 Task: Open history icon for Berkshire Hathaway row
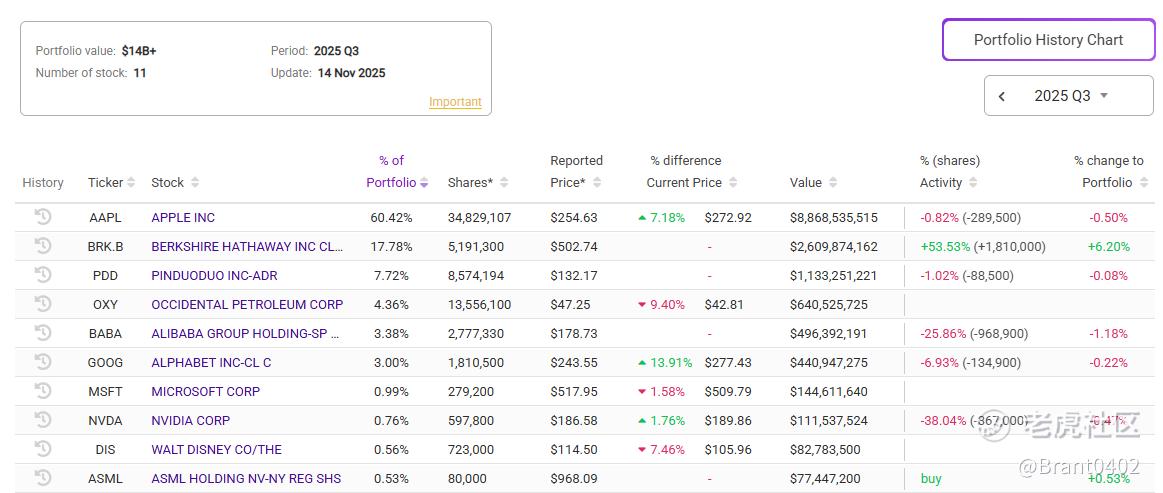[x=42, y=245]
